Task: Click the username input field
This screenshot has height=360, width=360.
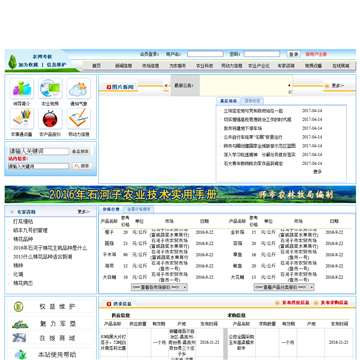Action: coord(205,54)
